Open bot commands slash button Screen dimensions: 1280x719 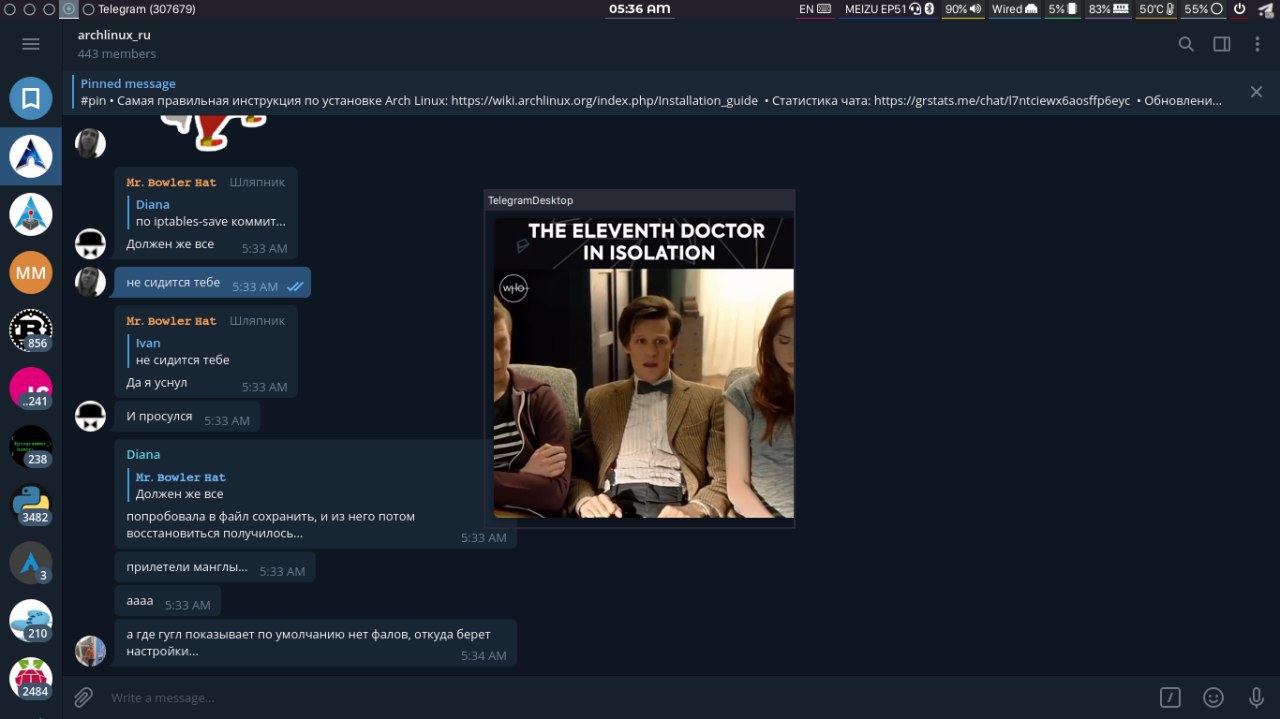point(1170,697)
